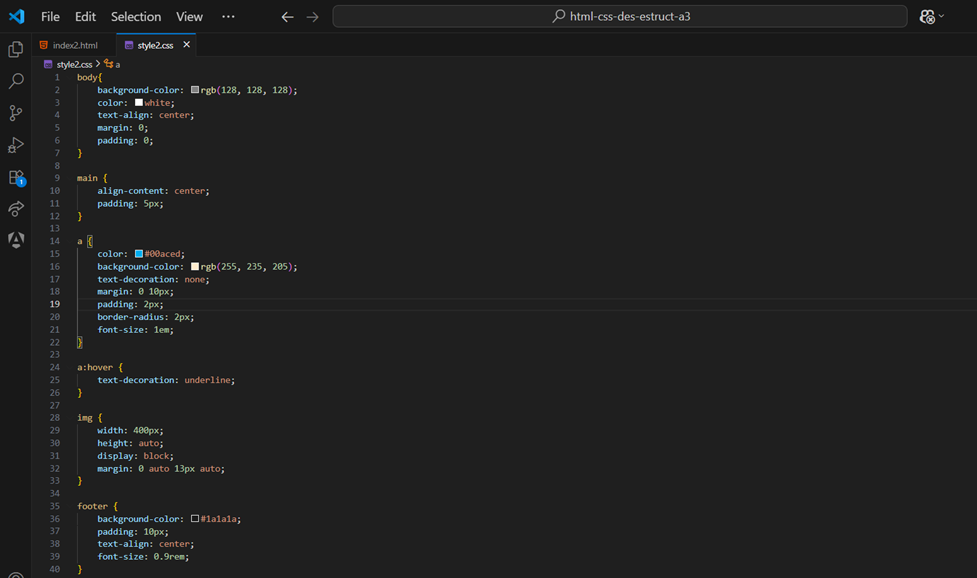The image size is (977, 578).
Task: Open the Search view in activity bar
Action: (16, 81)
